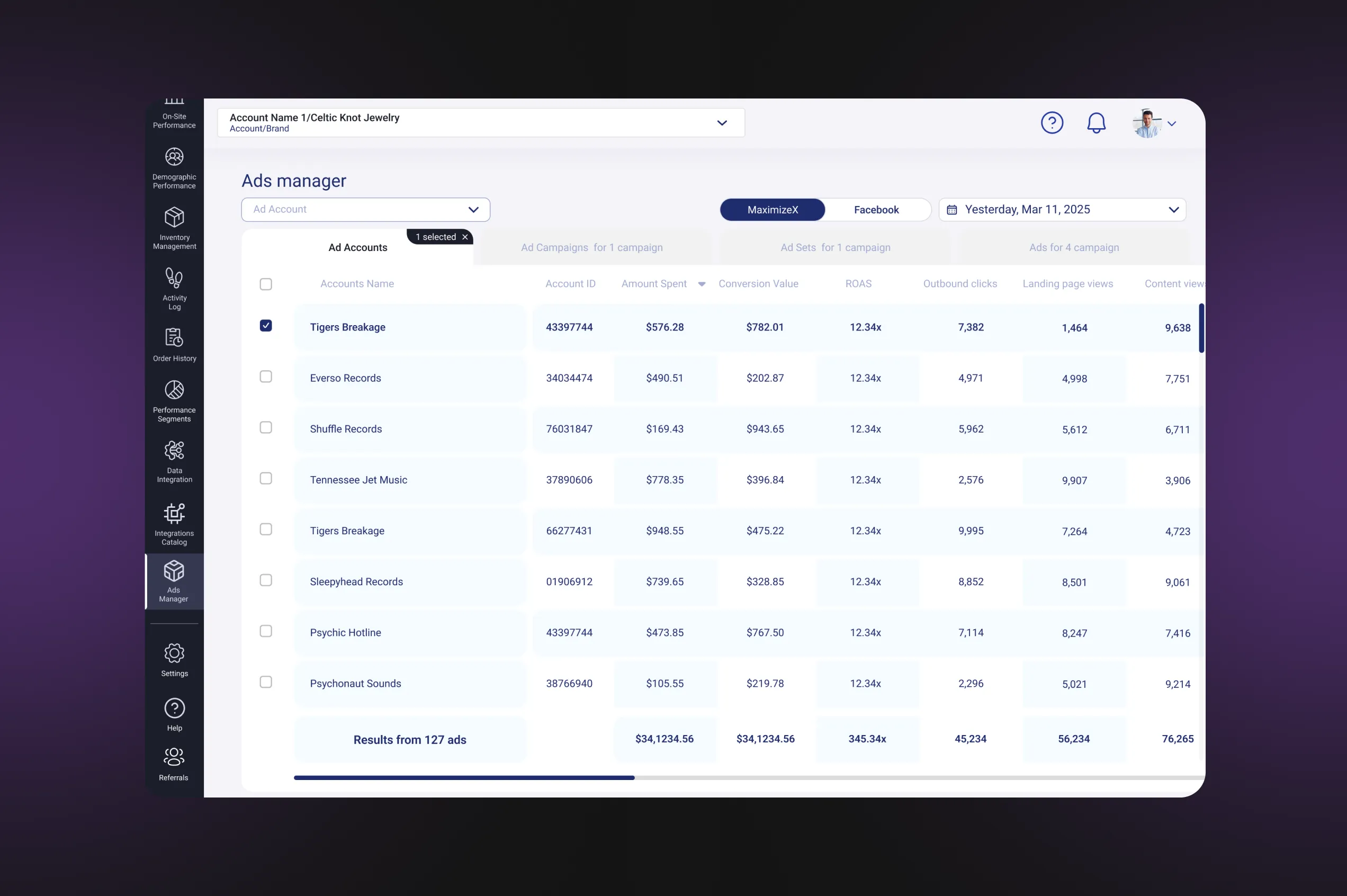Open Demographic Performance sidebar icon
The width and height of the screenshot is (1347, 896).
pyautogui.click(x=174, y=158)
